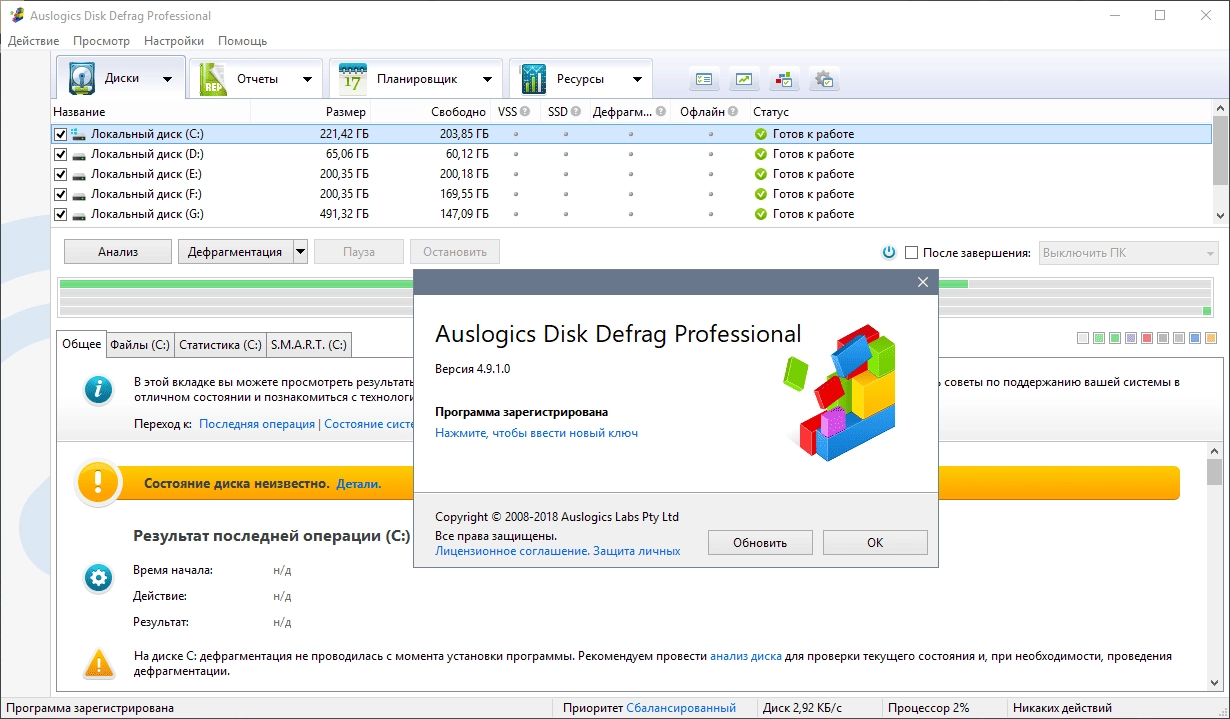This screenshot has height=719, width=1230.
Task: Open the Просмотр menu
Action: click(x=101, y=41)
